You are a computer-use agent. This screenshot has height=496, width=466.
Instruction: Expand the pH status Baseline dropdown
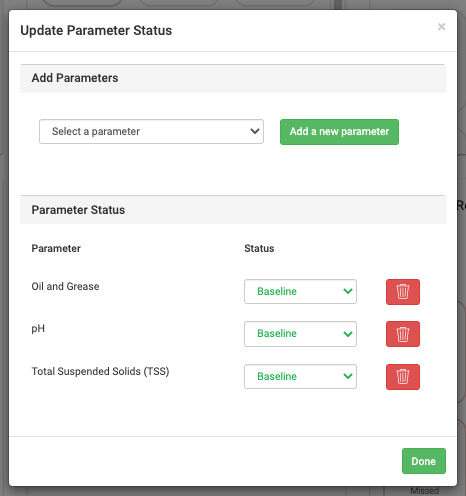pos(300,334)
